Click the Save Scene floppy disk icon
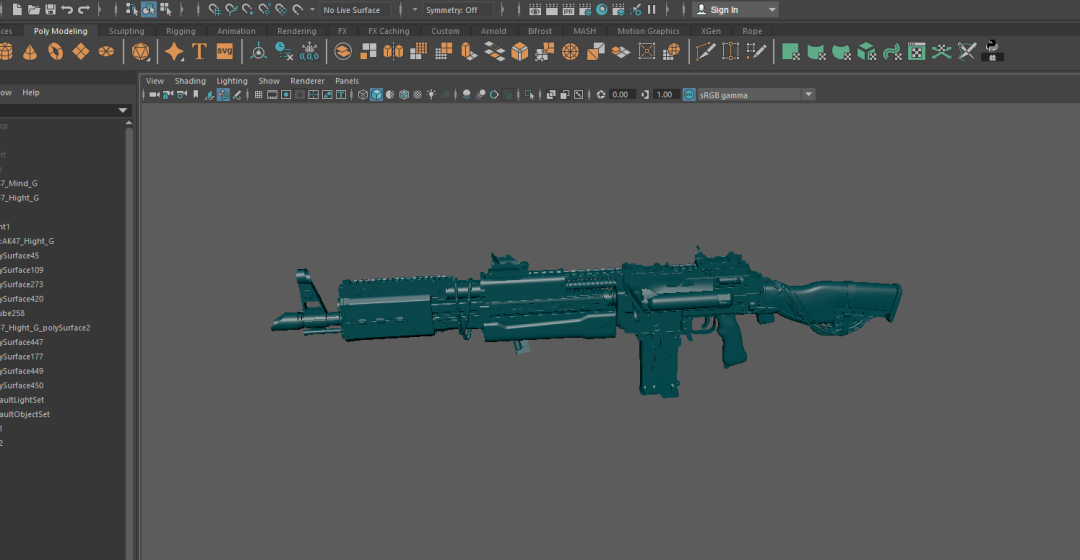Image resolution: width=1080 pixels, height=560 pixels. pos(50,10)
